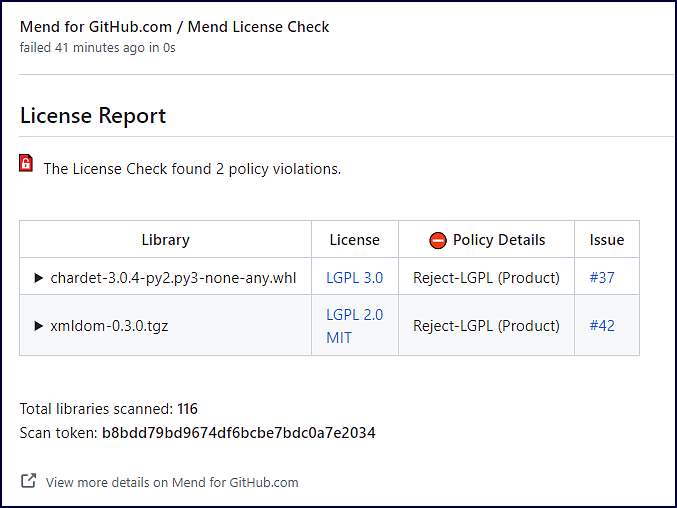This screenshot has height=508, width=677.
Task: Click Reject-LGPL policy for chardet row
Action: click(x=486, y=278)
